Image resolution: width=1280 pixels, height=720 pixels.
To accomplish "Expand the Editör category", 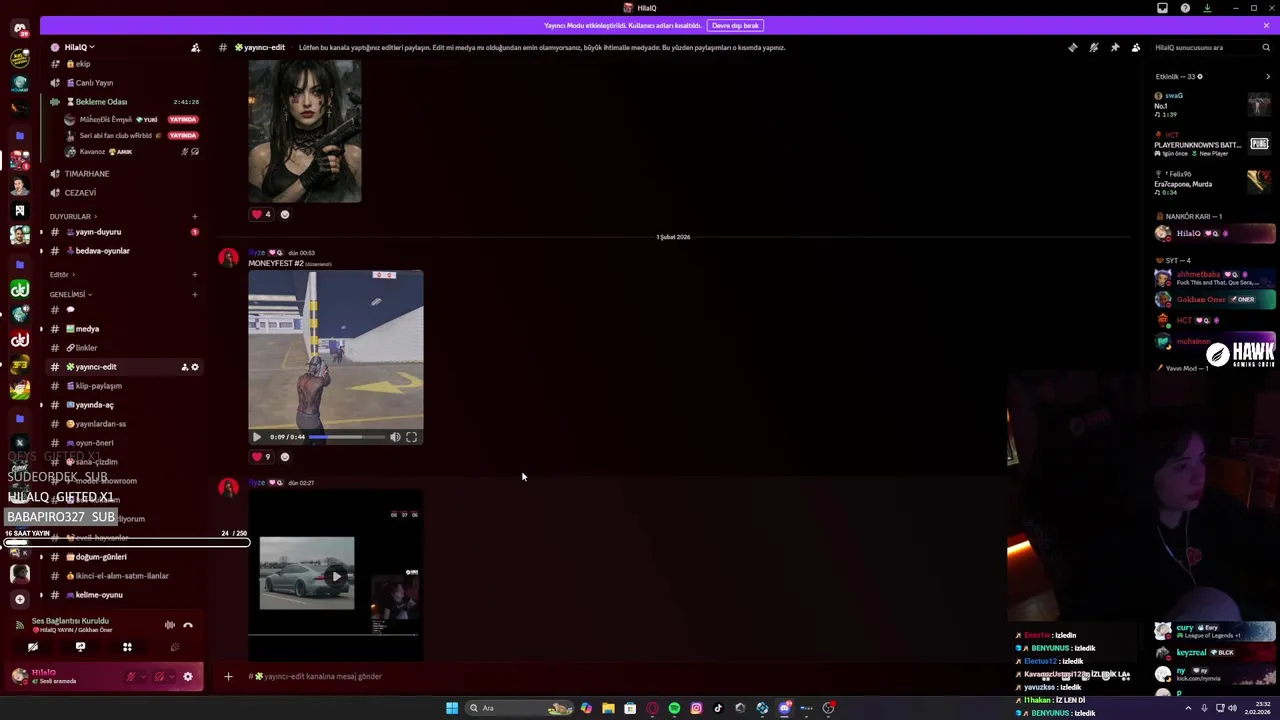I will (62, 274).
